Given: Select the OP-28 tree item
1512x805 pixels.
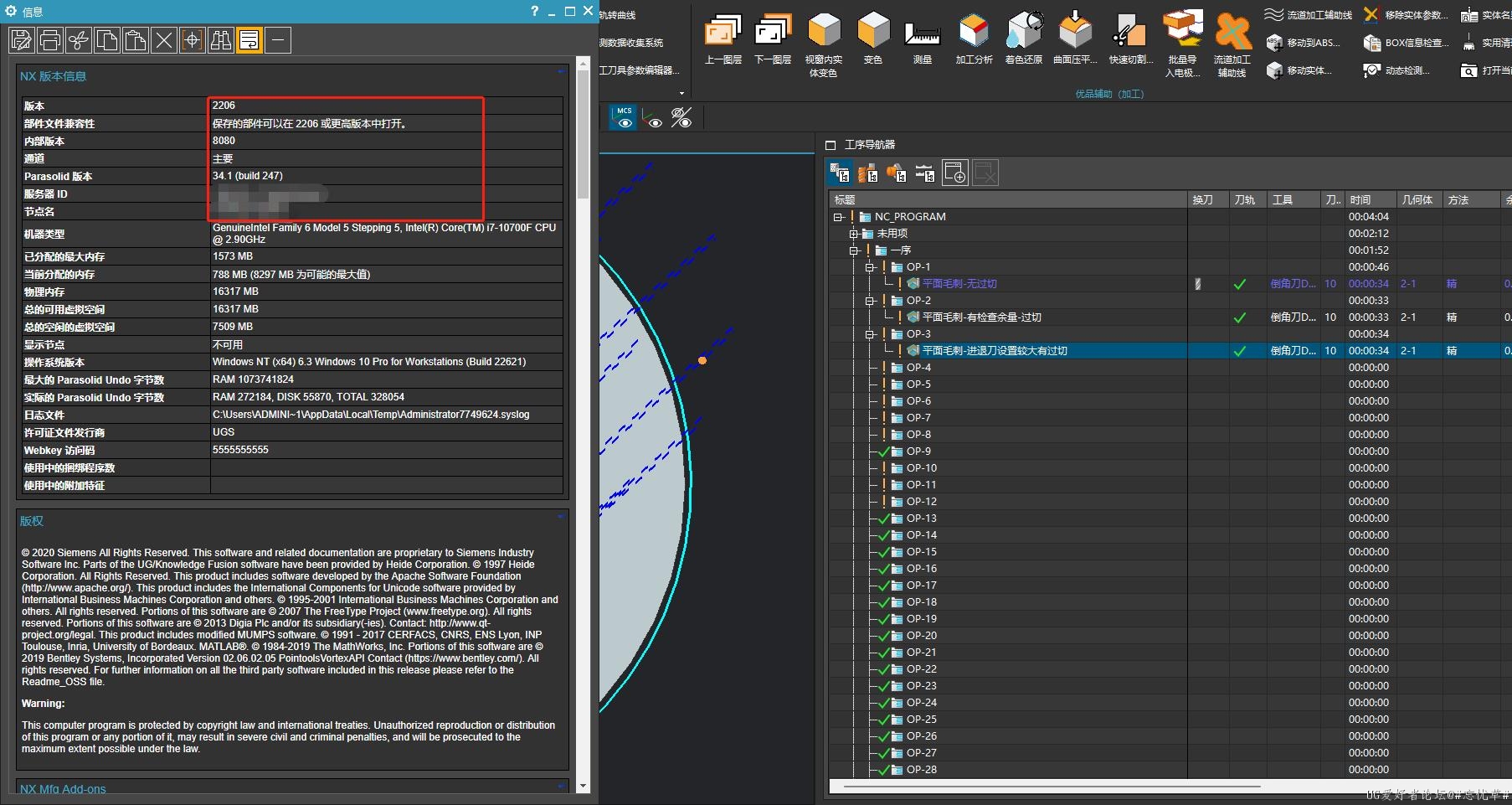Looking at the screenshot, I should 922,770.
